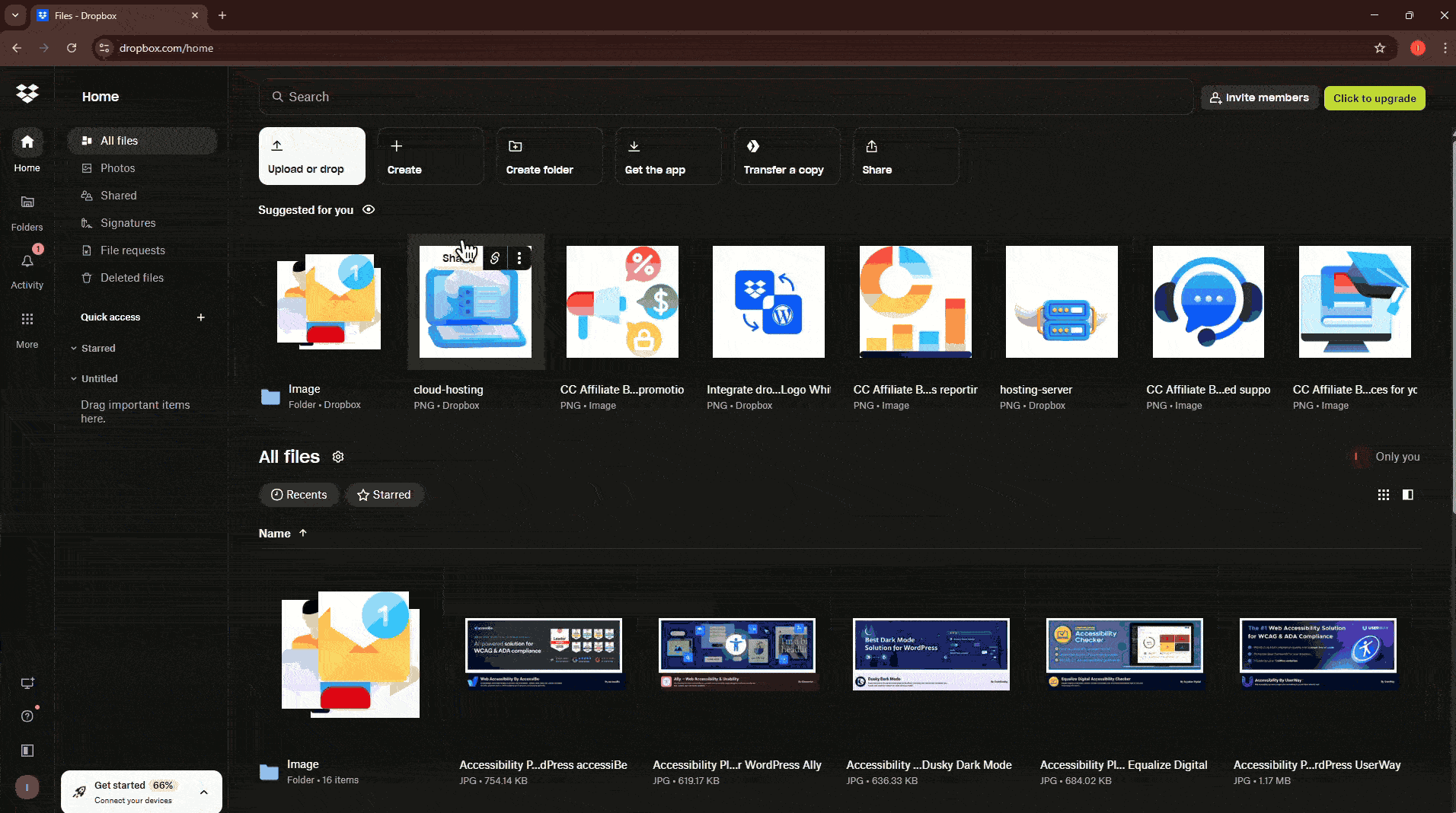Open the browser tab search dropdown
Image resolution: width=1456 pixels, height=813 pixels.
(15, 15)
